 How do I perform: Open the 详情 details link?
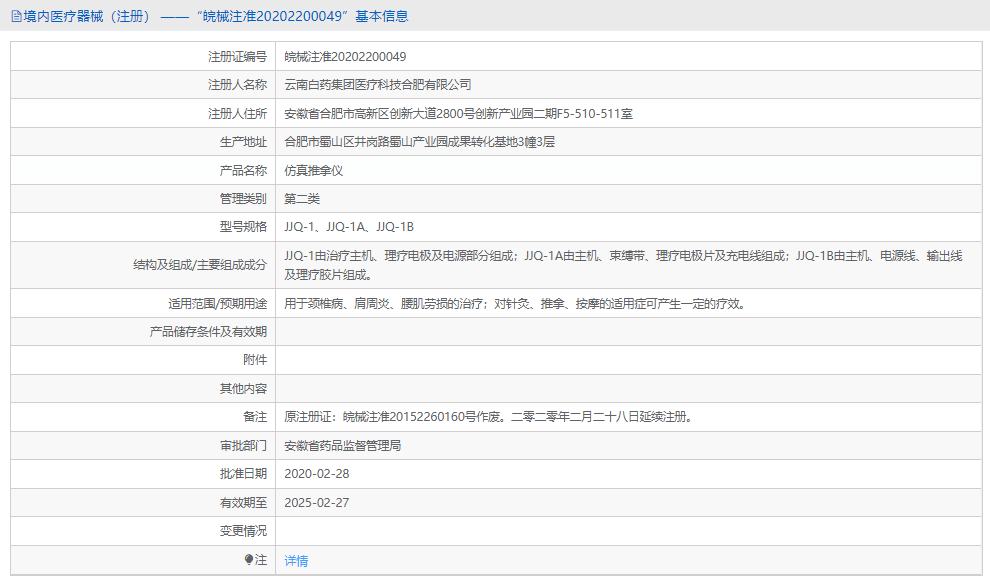point(296,560)
